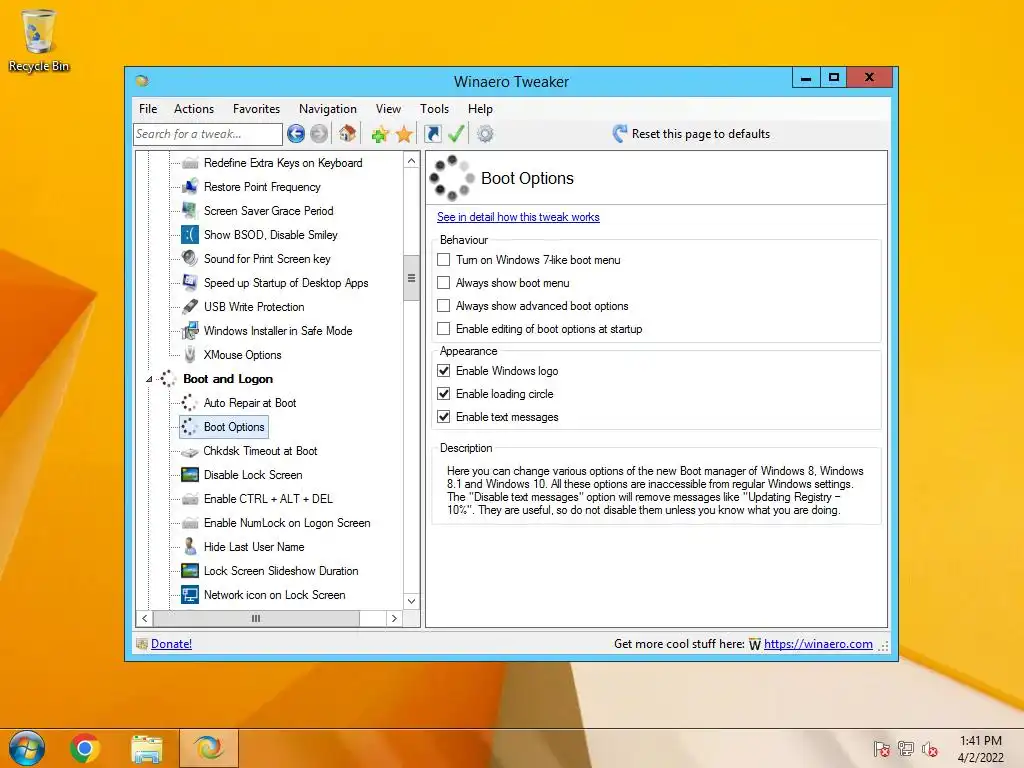Viewport: 1024px width, 768px height.
Task: Uncheck Enable loading circle
Action: [443, 394]
